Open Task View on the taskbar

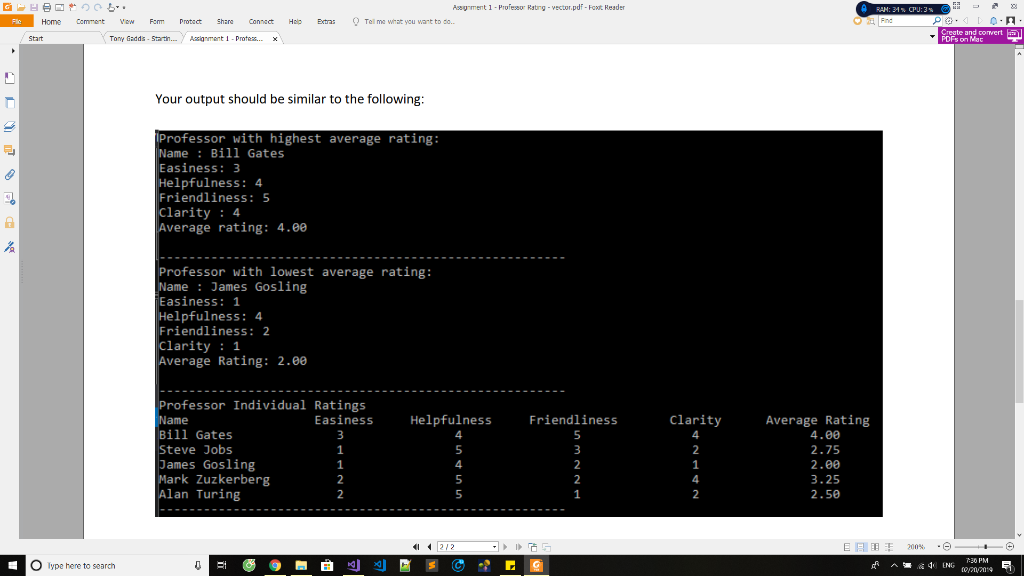222,566
